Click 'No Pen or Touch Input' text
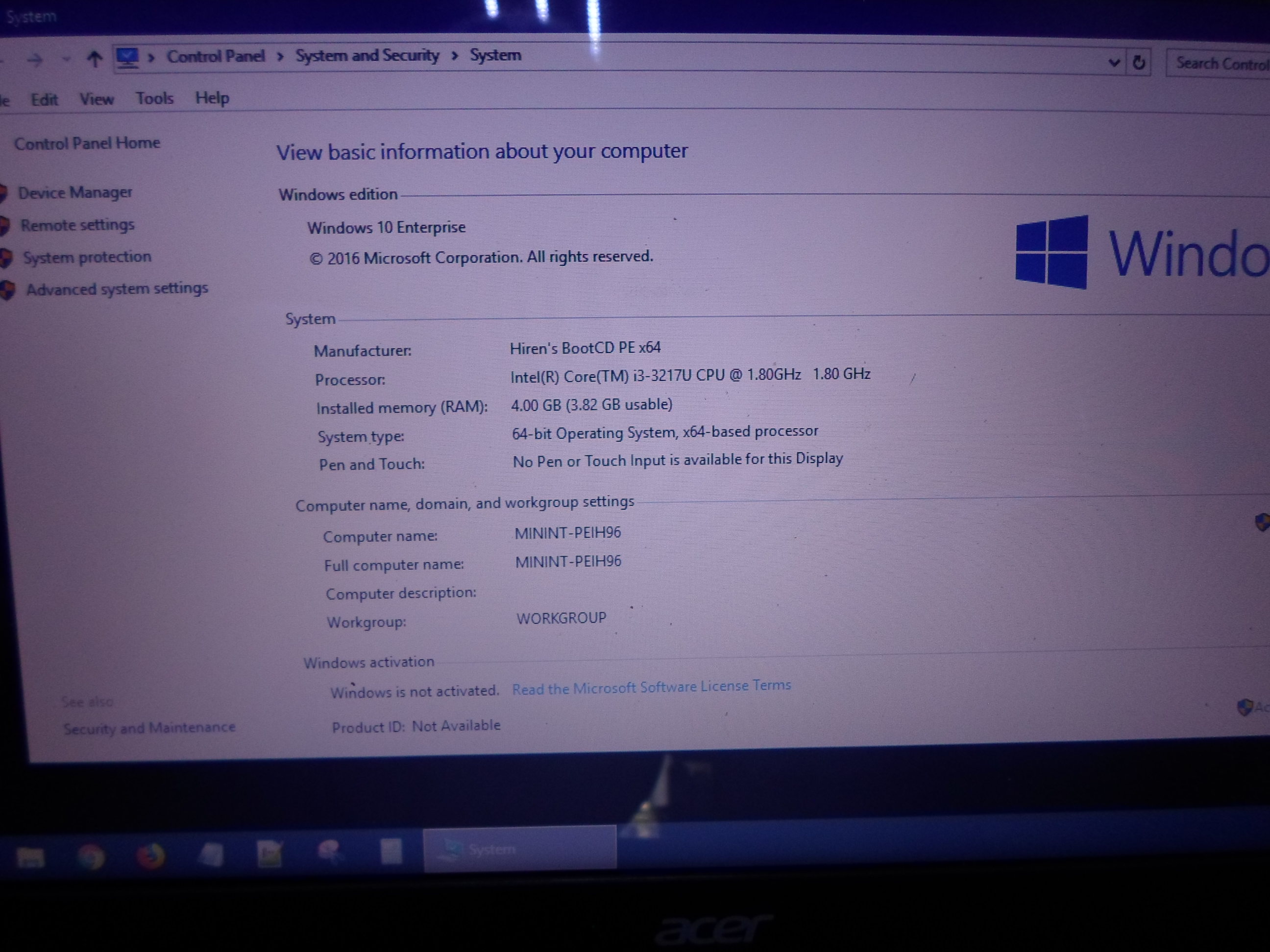 678,460
